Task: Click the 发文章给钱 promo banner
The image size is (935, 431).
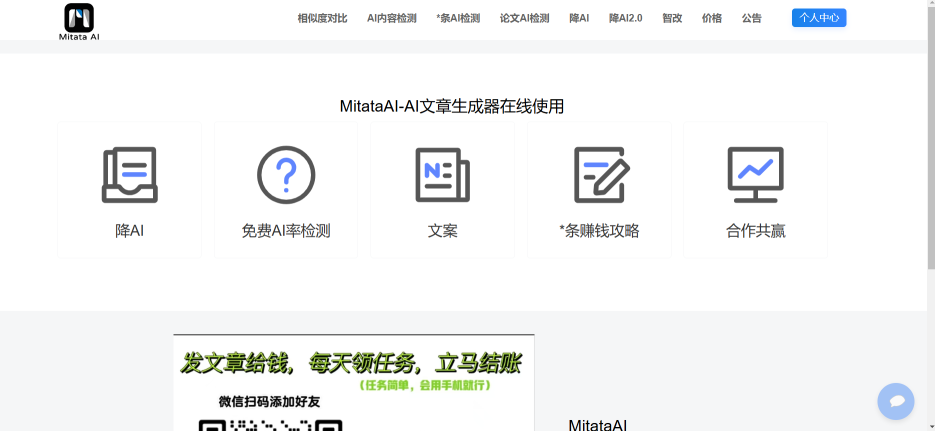Action: [x=354, y=382]
